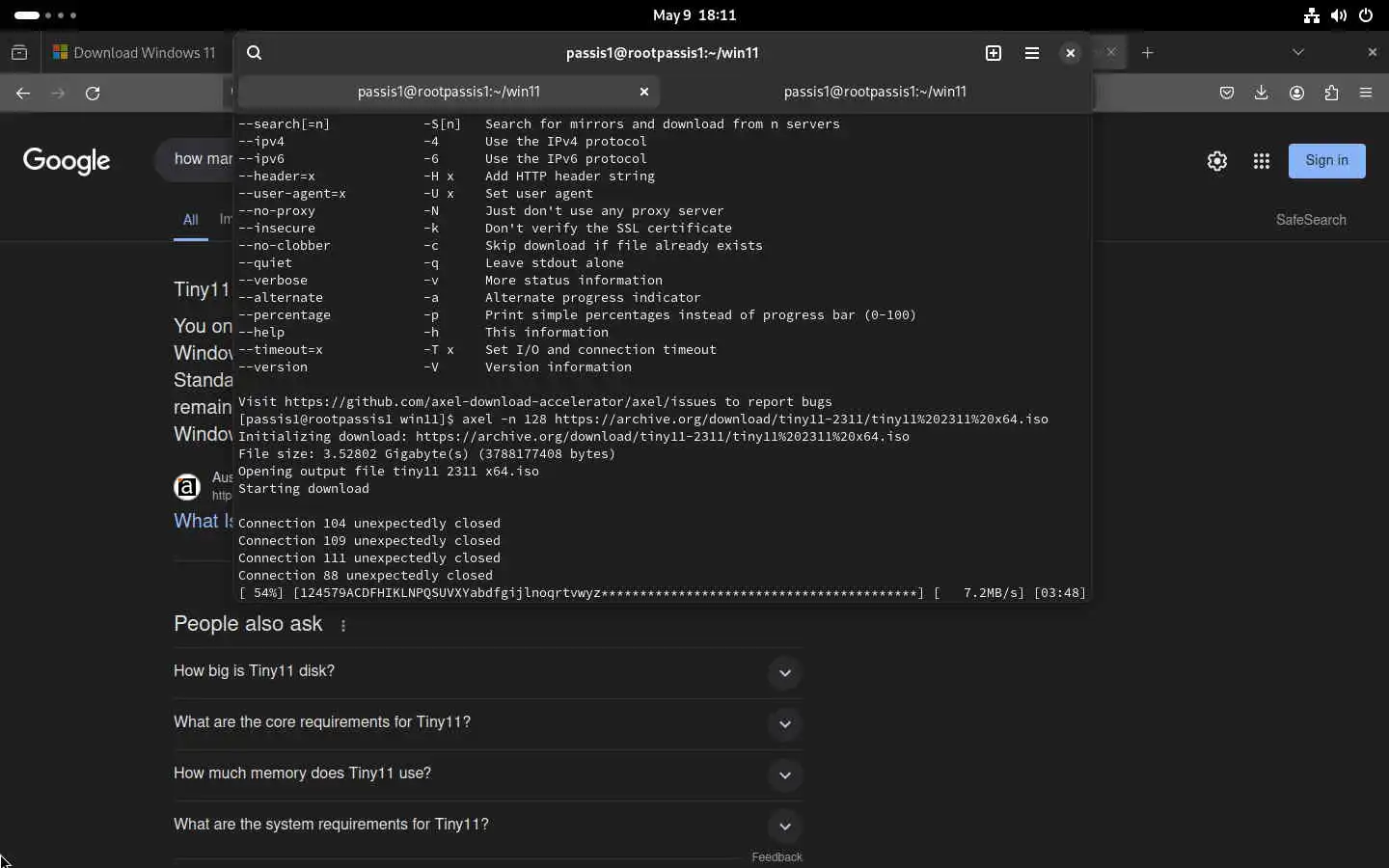Click '--no-clobber' option line
1389x868 pixels.
501,246
